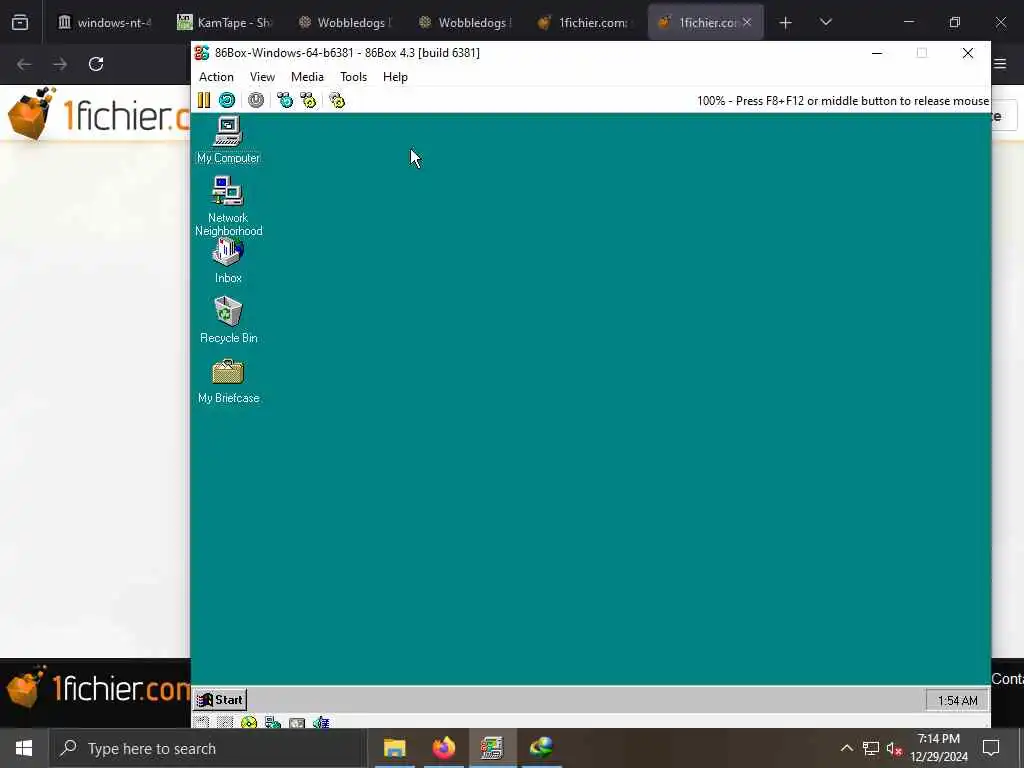This screenshot has height=768, width=1024.
Task: Open the View menu in 86Box
Action: [x=262, y=76]
